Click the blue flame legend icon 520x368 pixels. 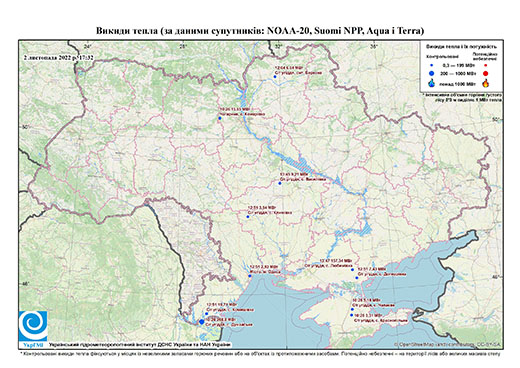(x=432, y=83)
